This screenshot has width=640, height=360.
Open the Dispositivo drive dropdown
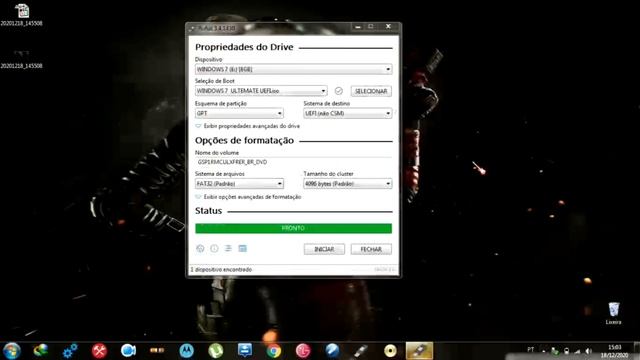pos(293,69)
